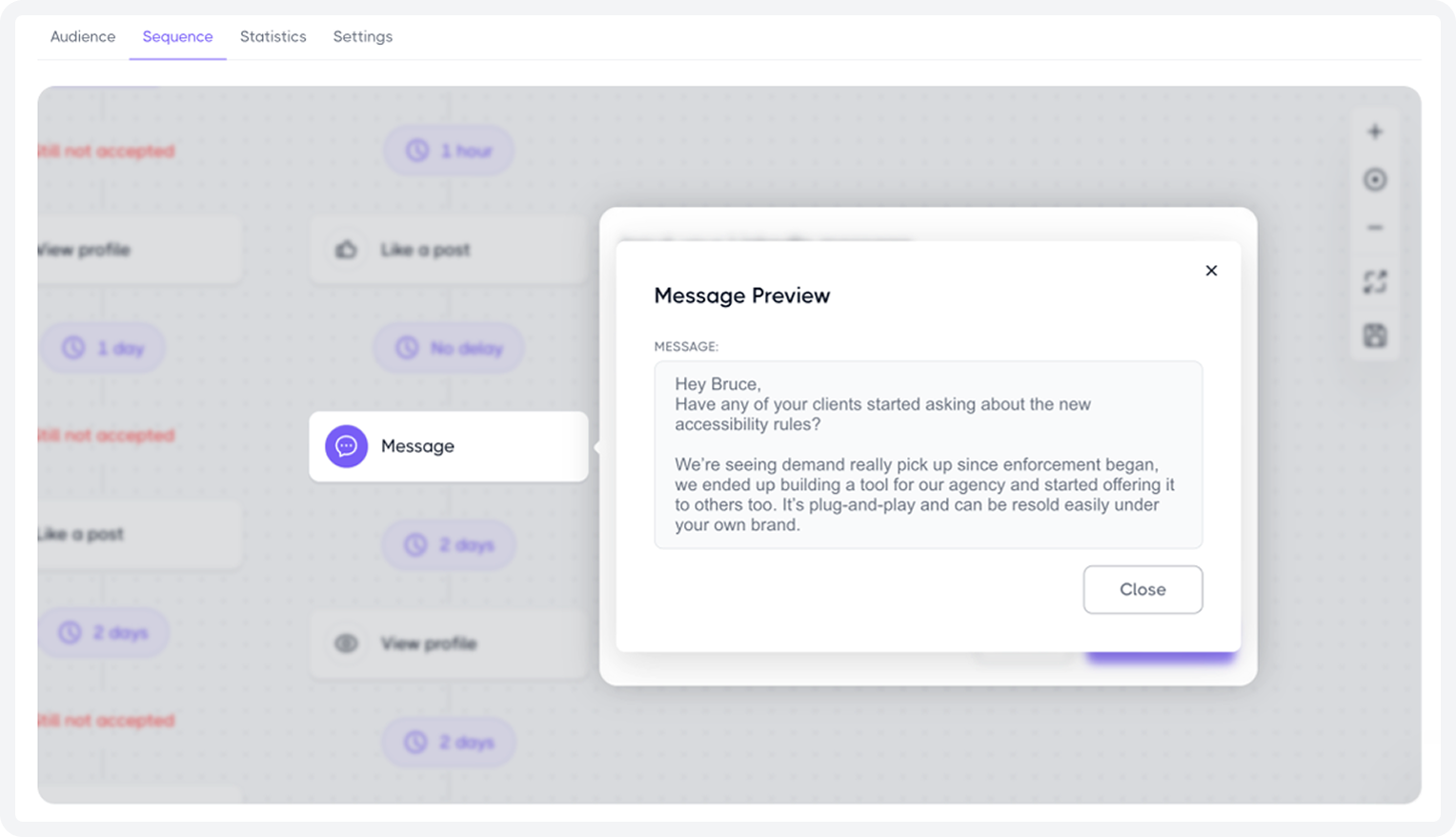Select the message text area in preview
This screenshot has width=1456, height=837.
pos(927,455)
